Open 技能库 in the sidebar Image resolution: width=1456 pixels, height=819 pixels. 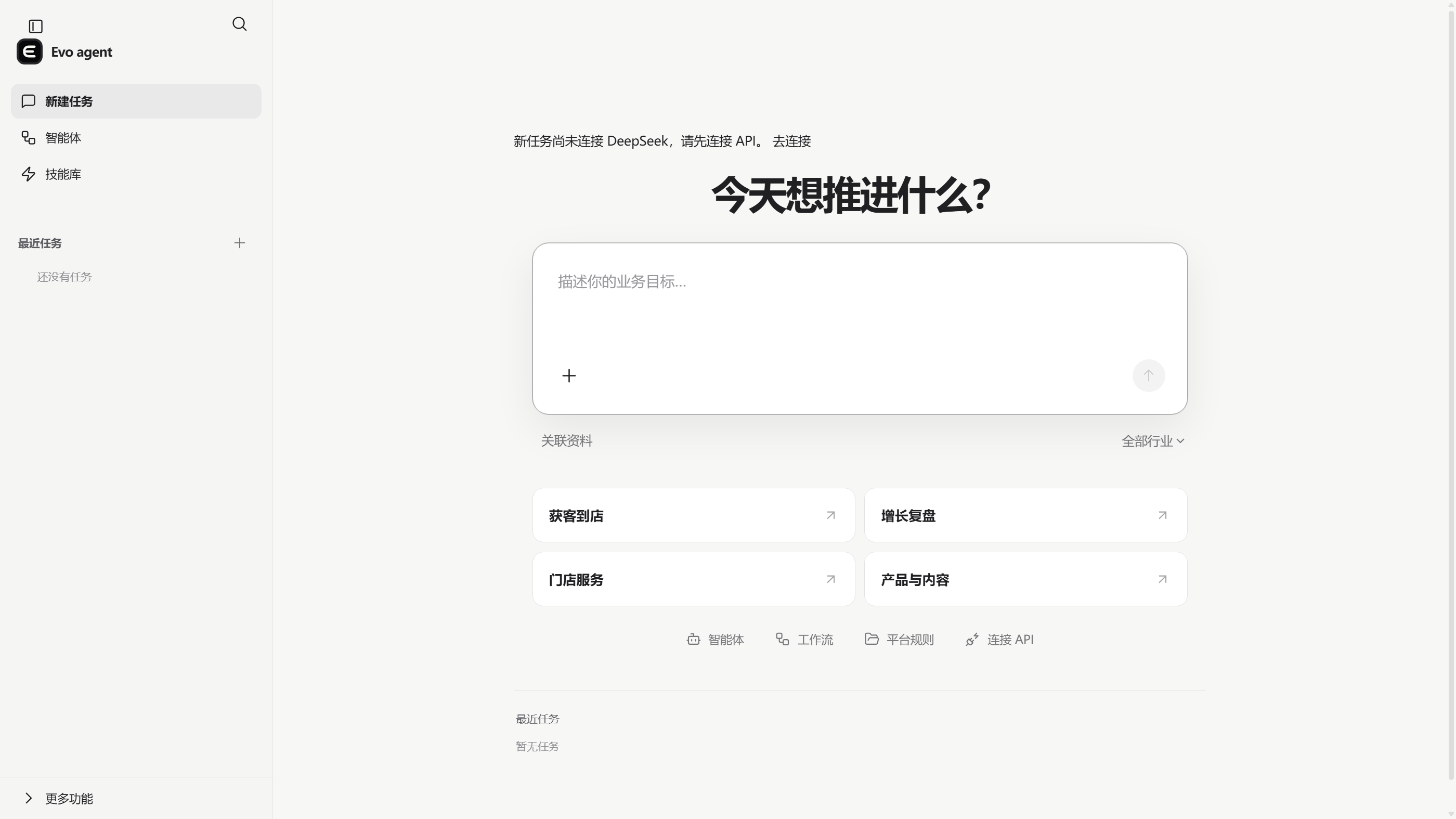136,174
